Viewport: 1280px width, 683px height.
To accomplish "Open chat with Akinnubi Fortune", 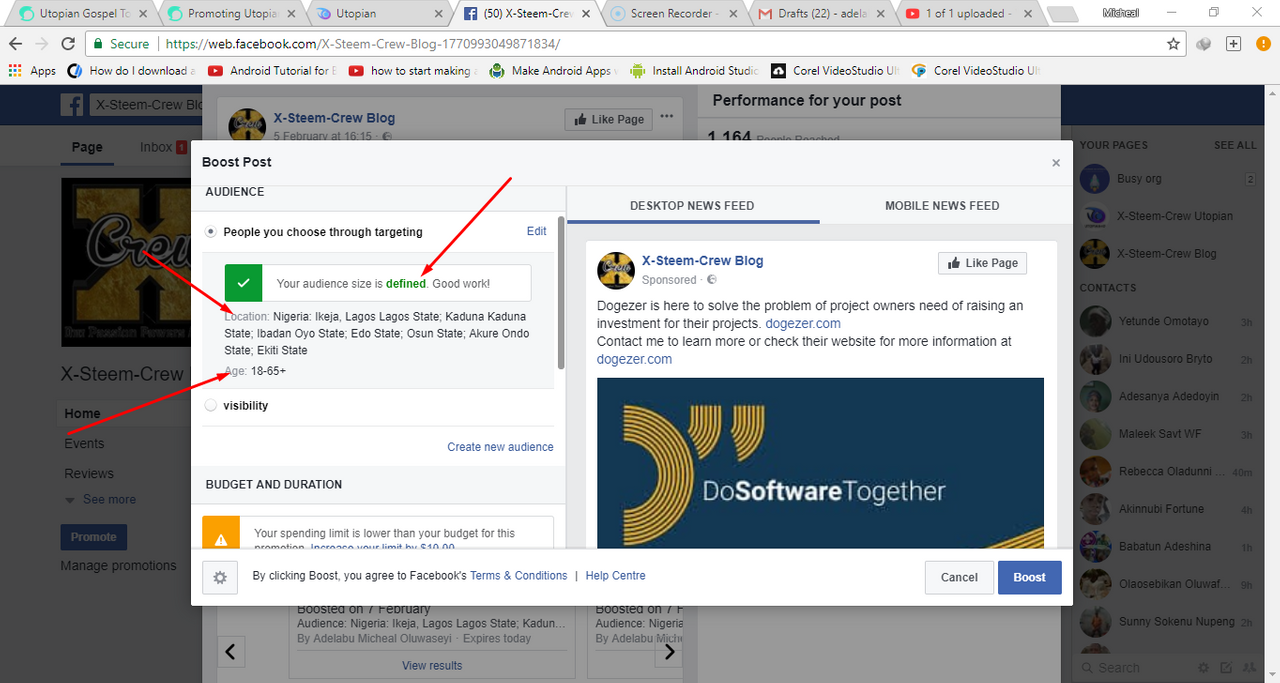I will tap(1168, 509).
